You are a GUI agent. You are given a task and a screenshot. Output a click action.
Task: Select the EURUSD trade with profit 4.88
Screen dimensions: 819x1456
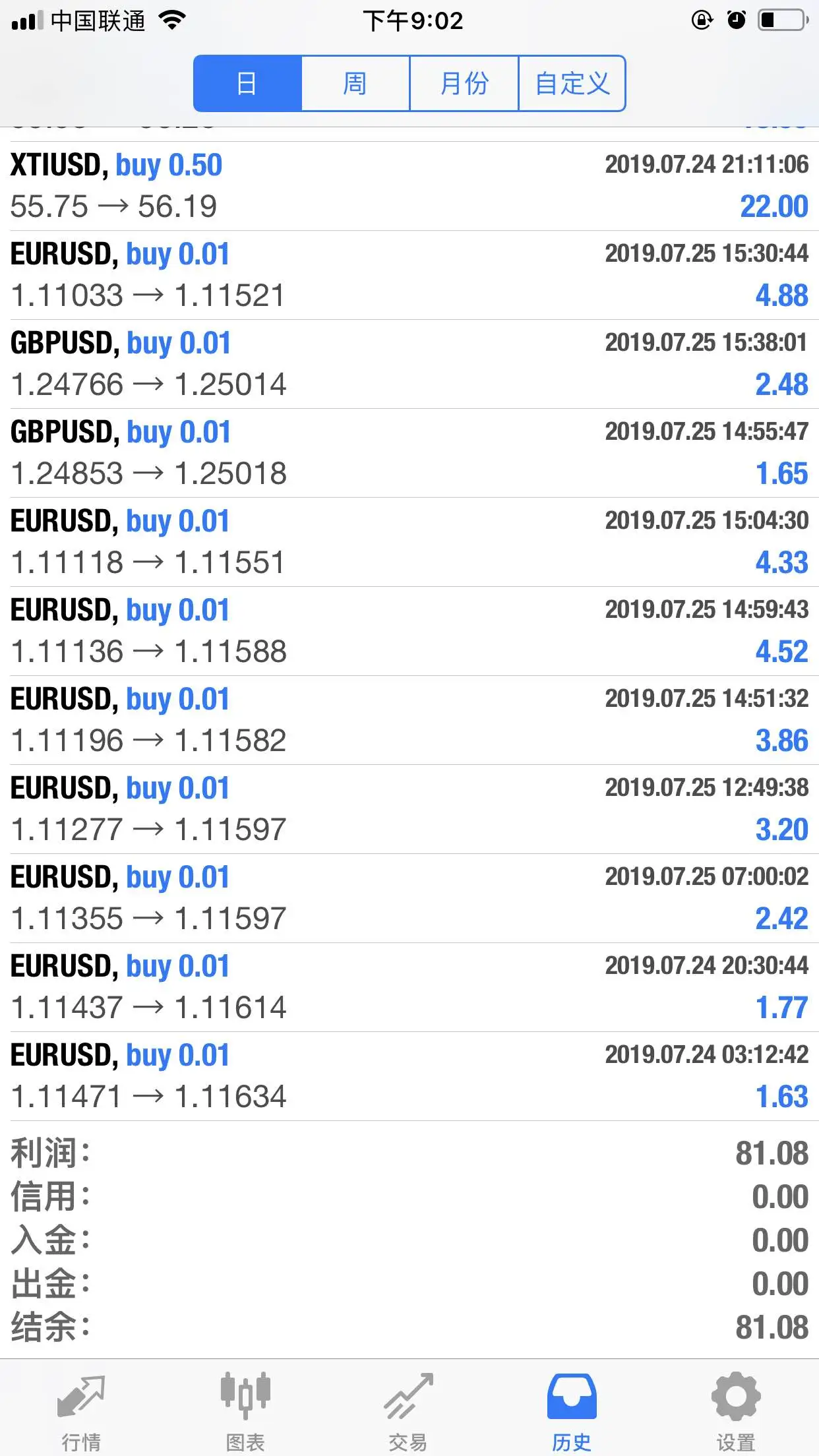[x=409, y=275]
